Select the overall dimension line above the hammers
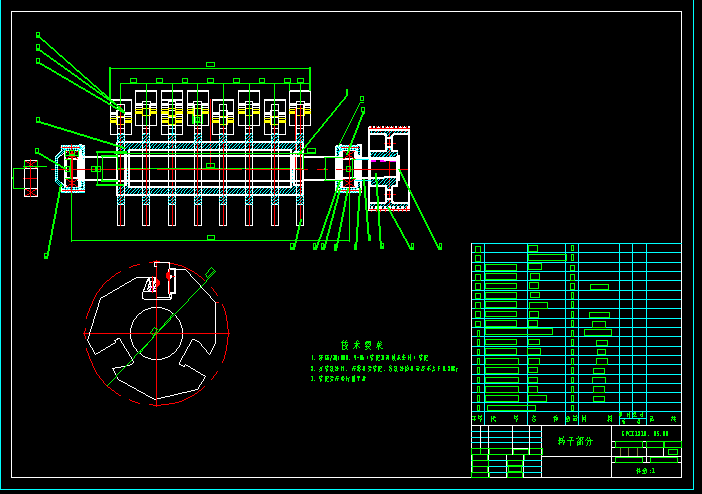Image resolution: width=702 pixels, height=494 pixels. click(x=210, y=68)
